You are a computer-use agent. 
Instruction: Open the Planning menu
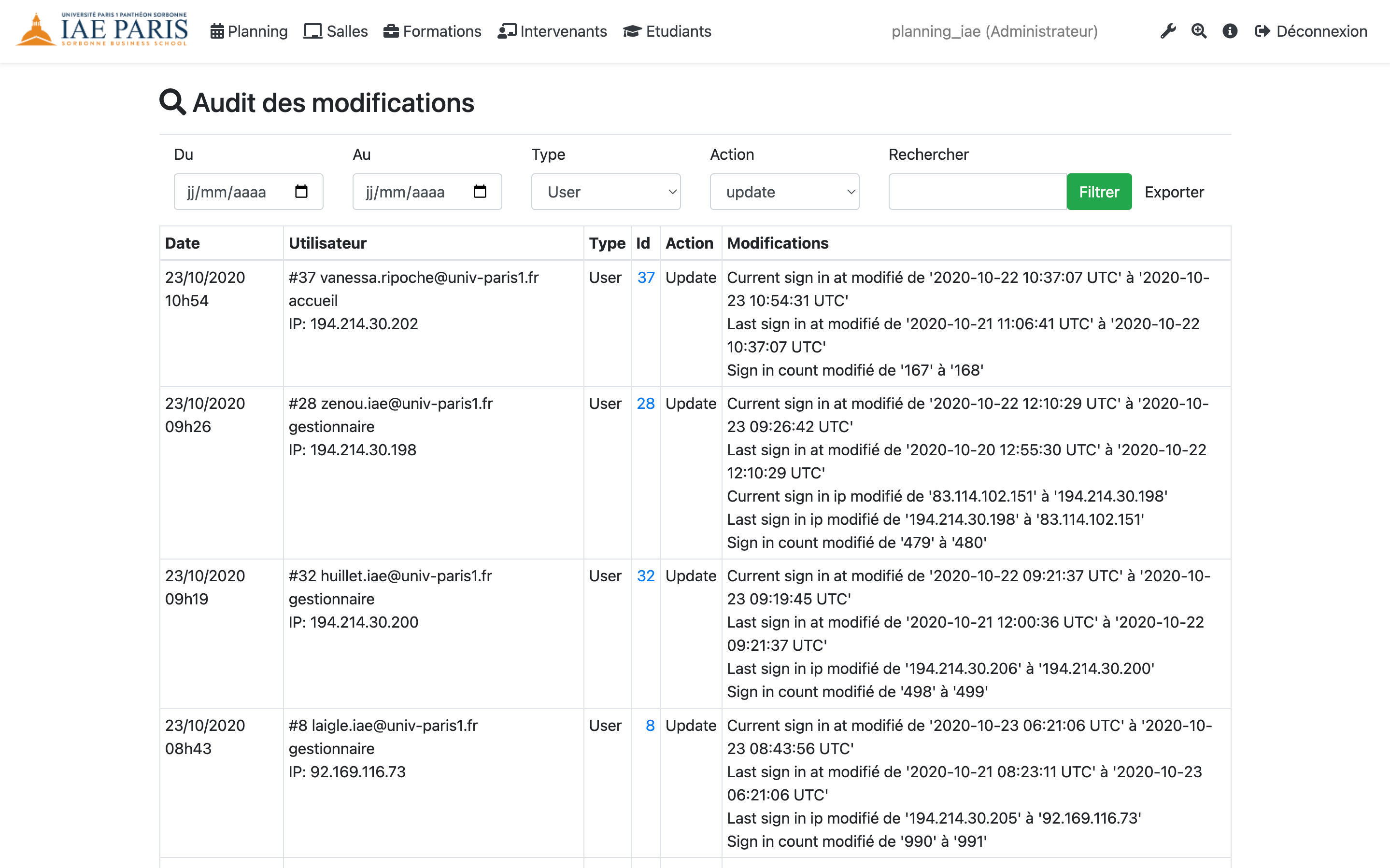tap(249, 31)
